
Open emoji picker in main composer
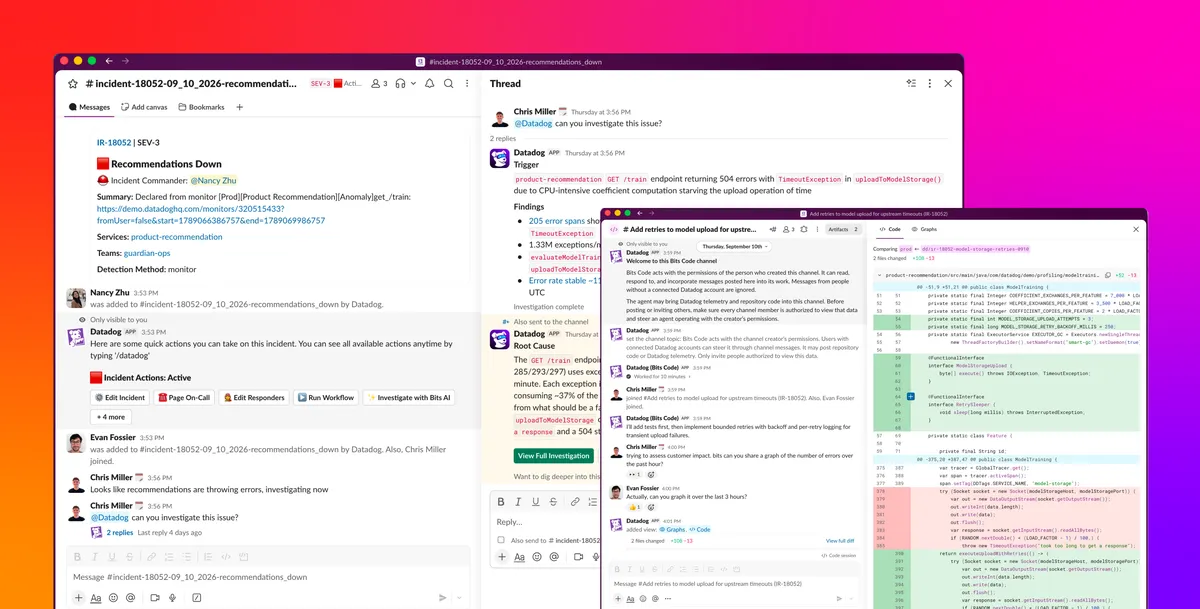click(113, 597)
